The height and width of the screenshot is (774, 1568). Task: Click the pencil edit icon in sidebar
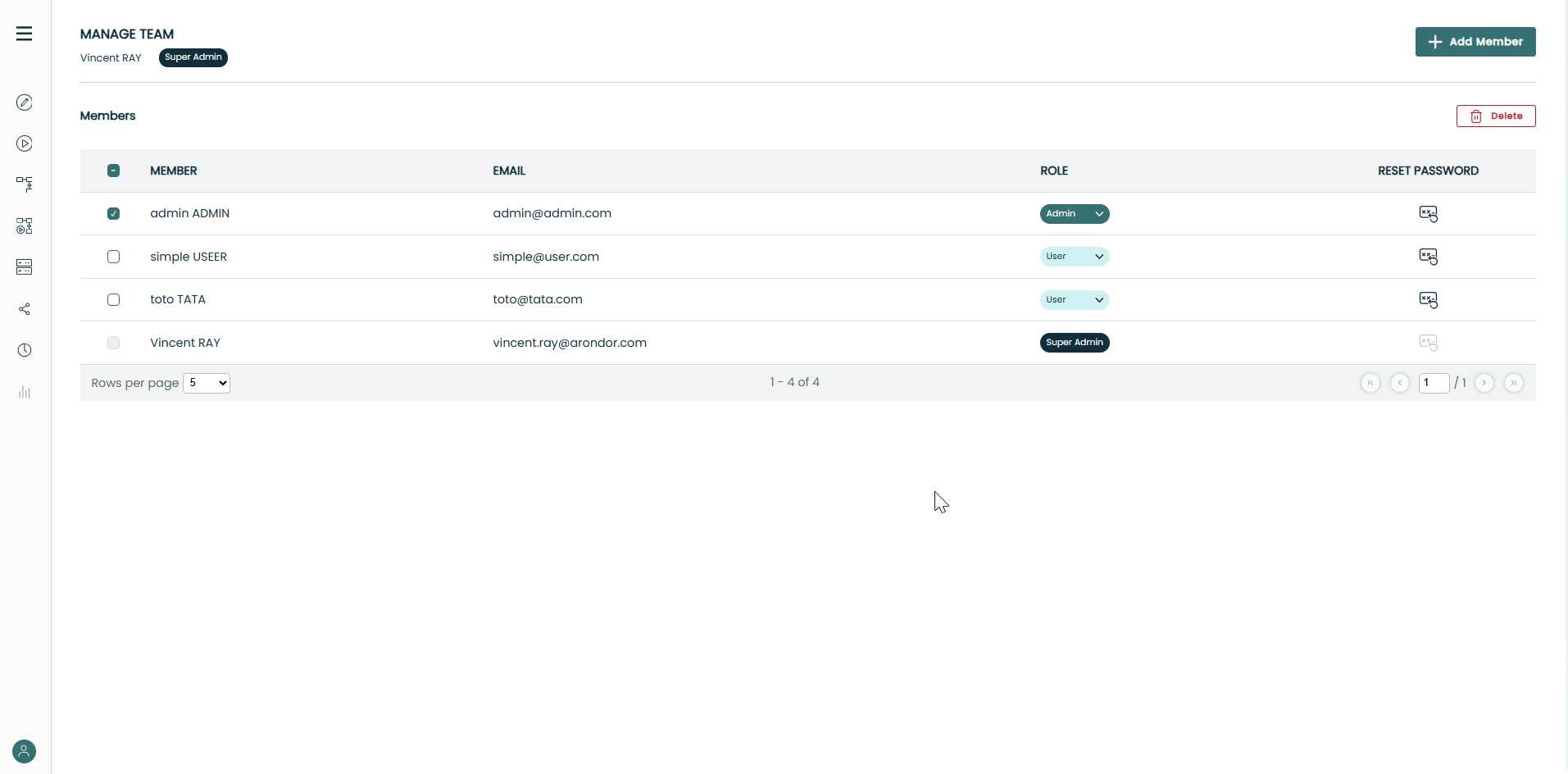tap(25, 102)
